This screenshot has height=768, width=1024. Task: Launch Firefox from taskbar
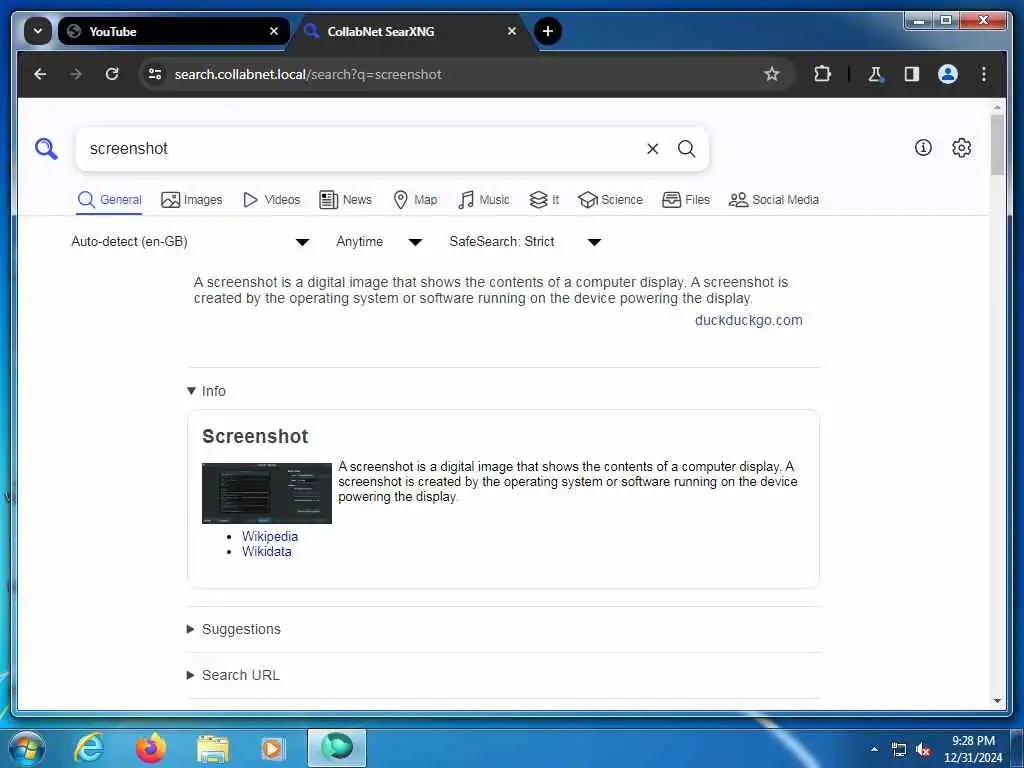pos(151,748)
